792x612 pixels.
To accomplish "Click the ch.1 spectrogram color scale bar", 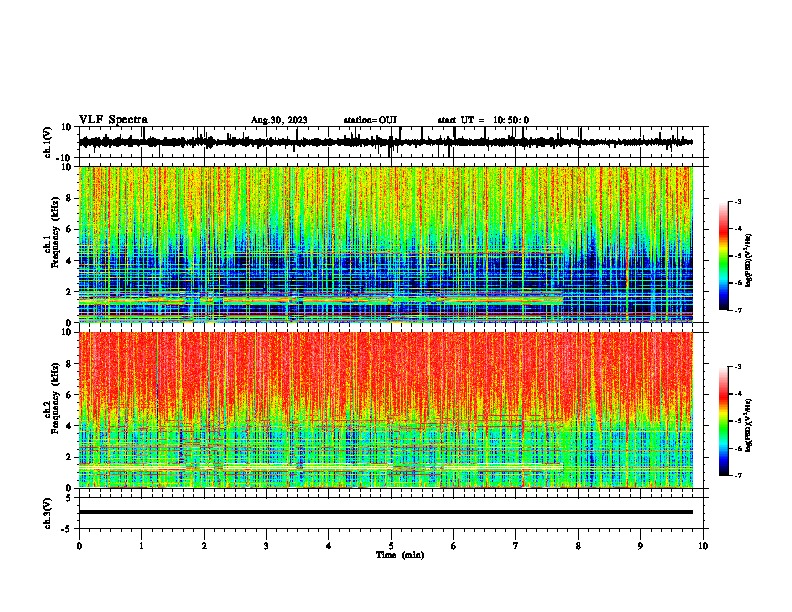I will point(723,256).
